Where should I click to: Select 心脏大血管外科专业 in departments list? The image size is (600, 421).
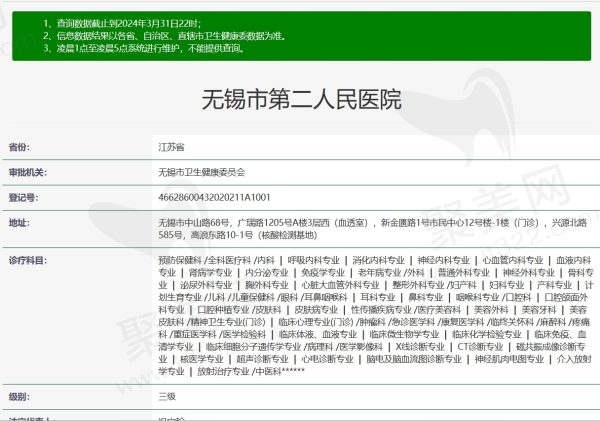click(x=340, y=286)
